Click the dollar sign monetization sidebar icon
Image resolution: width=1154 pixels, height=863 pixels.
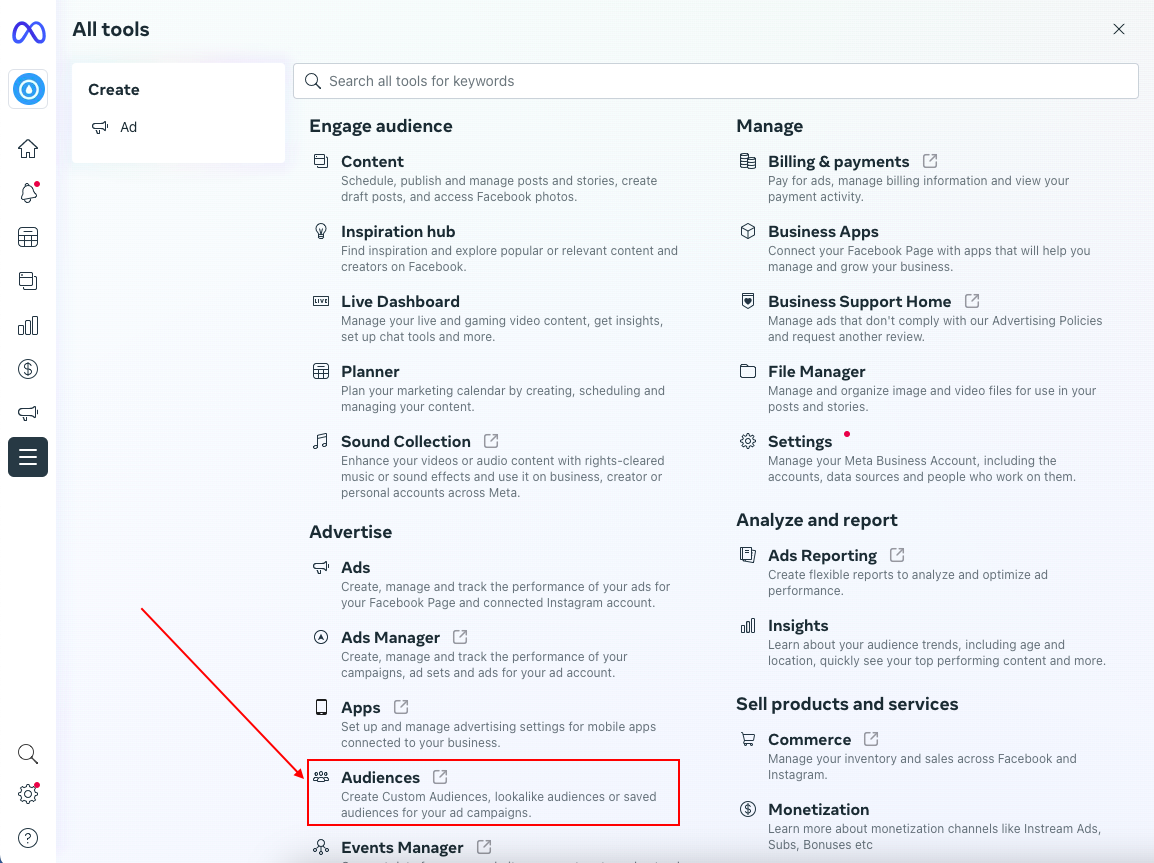(28, 369)
